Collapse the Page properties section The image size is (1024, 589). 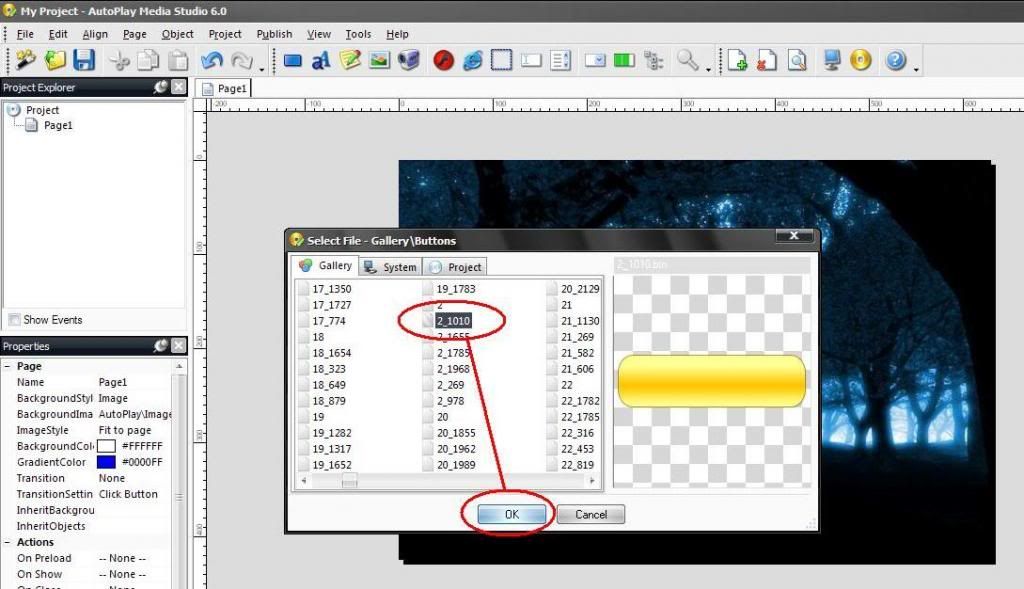(x=8, y=367)
